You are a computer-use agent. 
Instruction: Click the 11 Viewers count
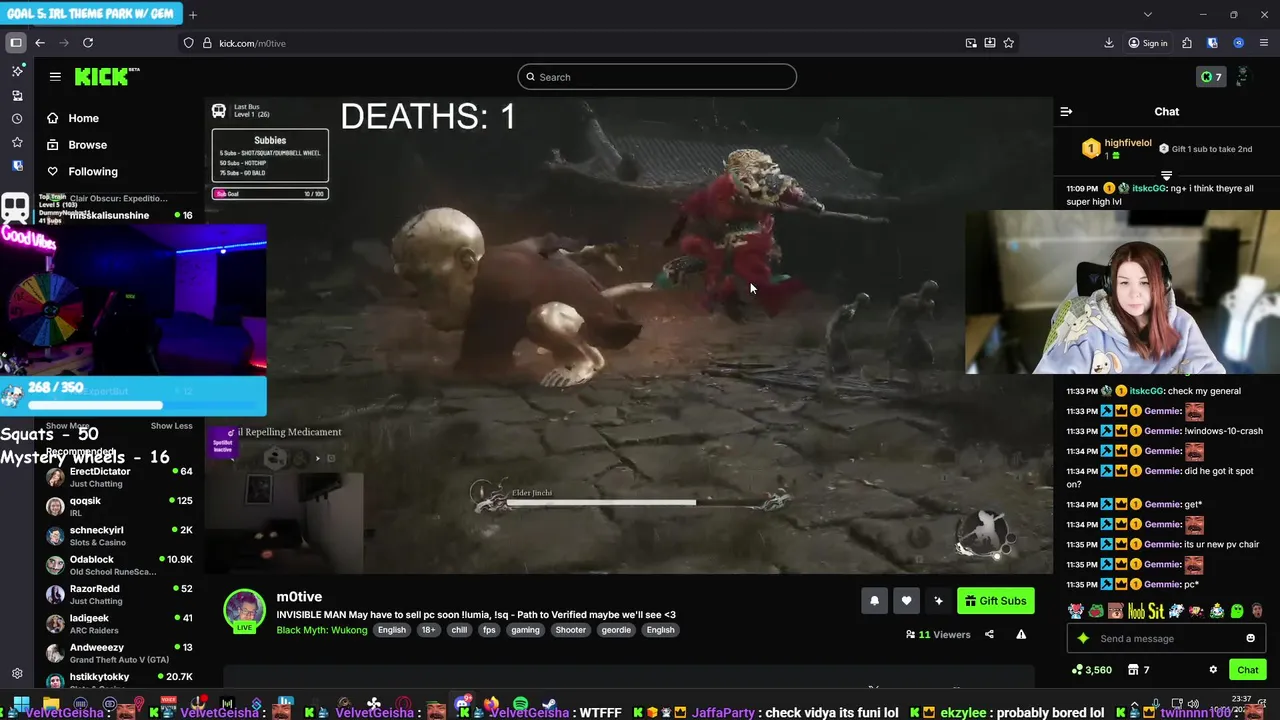(938, 634)
